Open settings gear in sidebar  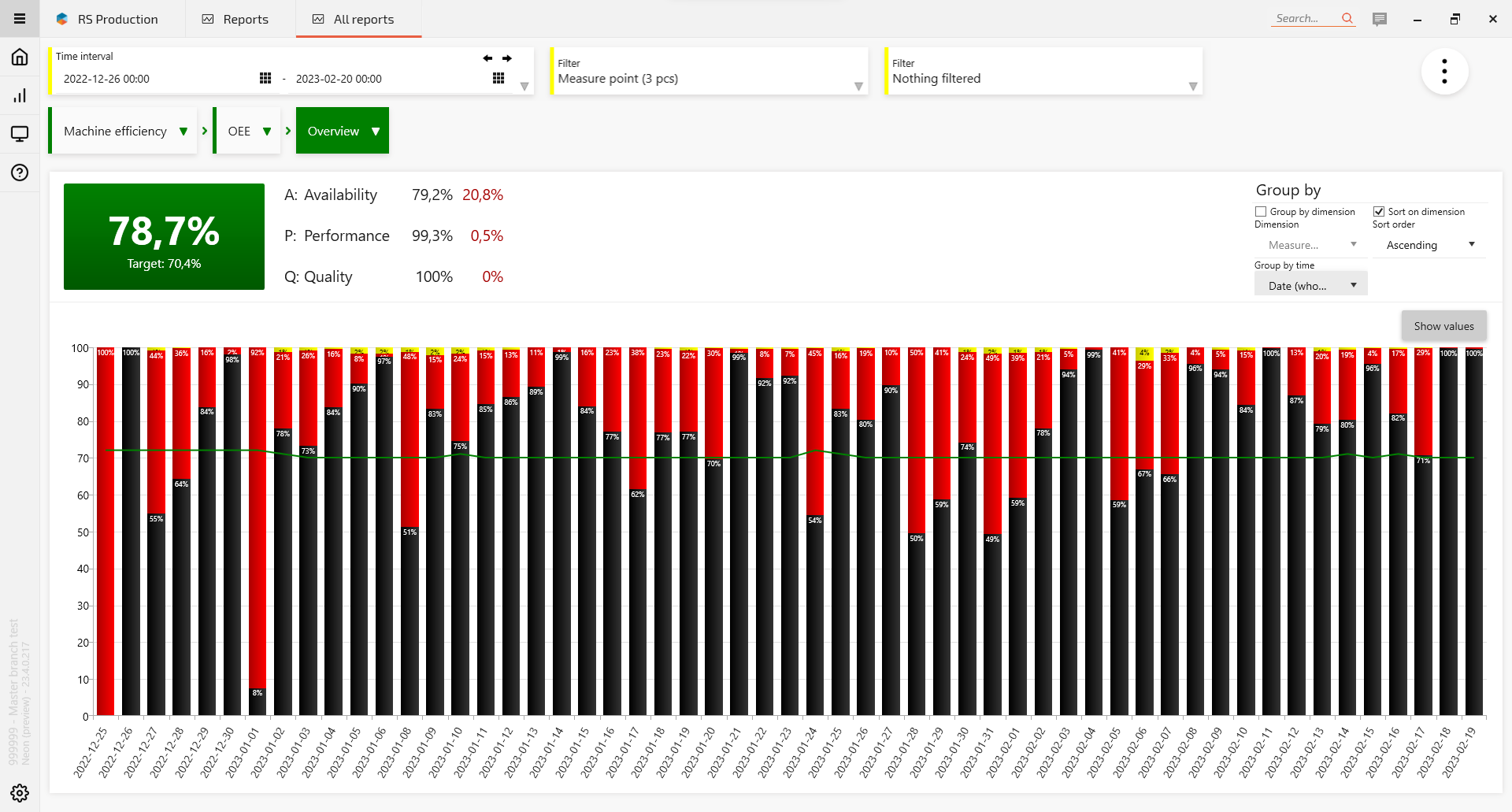click(x=20, y=792)
